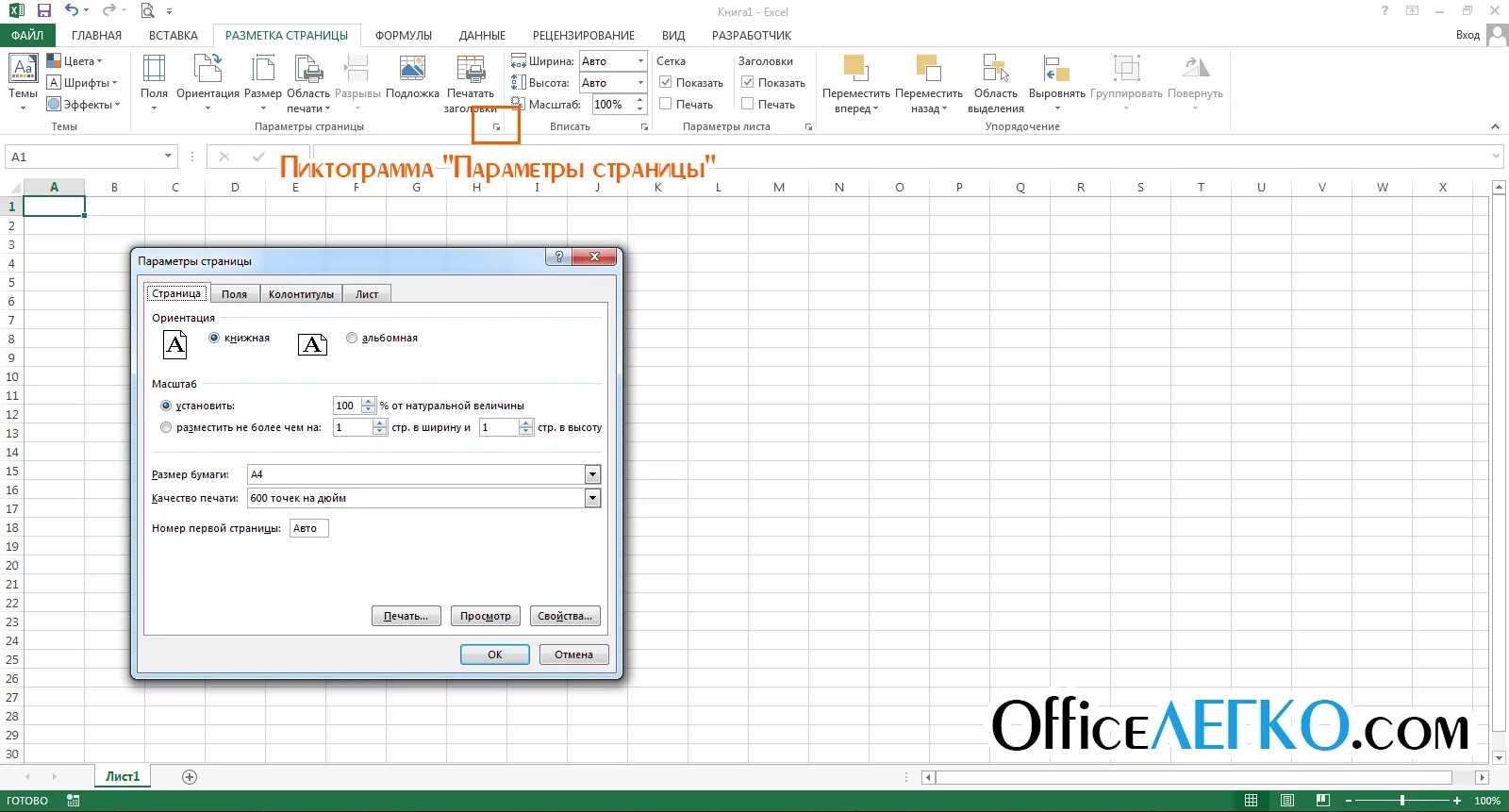Click the Просмотр preview button
Image resolution: width=1509 pixels, height=812 pixels.
pyautogui.click(x=486, y=616)
